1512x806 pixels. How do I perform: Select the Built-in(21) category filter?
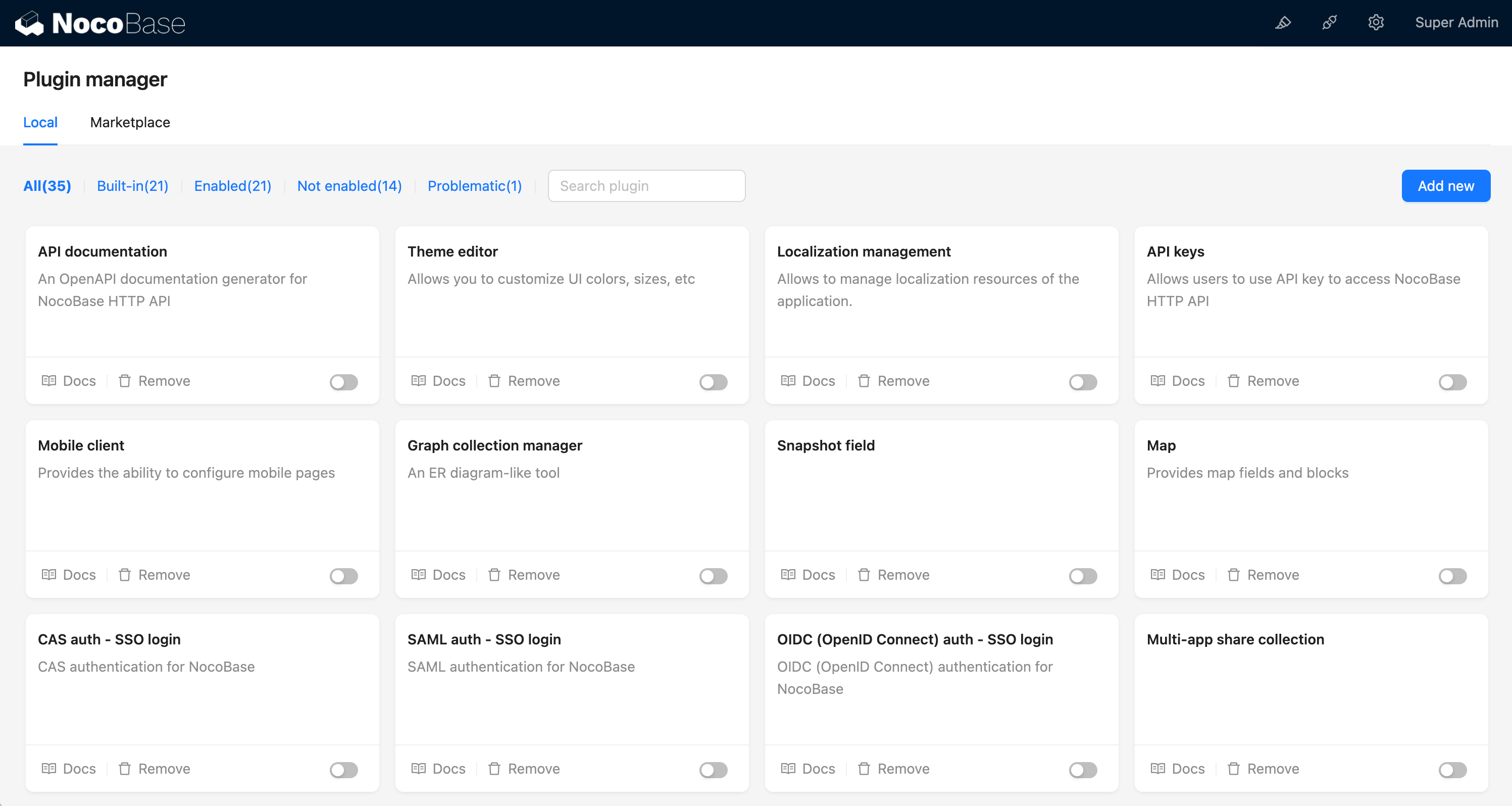coord(134,185)
